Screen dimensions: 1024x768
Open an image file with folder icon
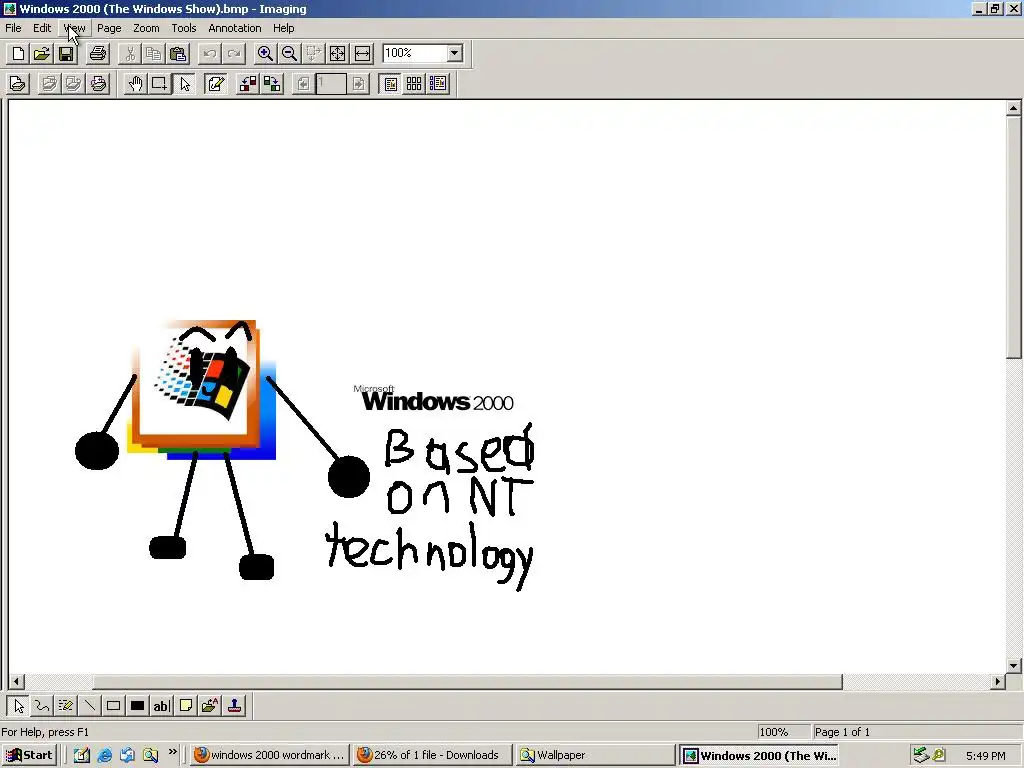[42, 54]
